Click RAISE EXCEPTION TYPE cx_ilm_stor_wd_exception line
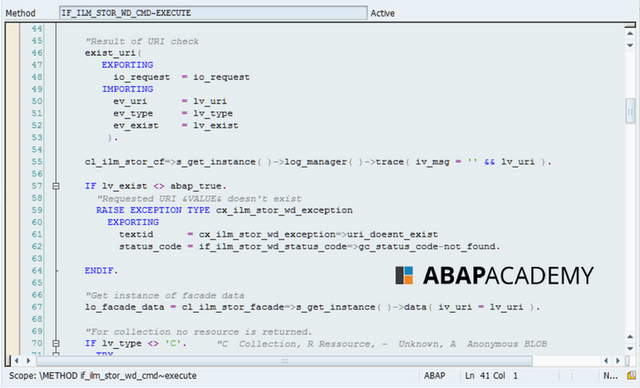 (x=224, y=210)
